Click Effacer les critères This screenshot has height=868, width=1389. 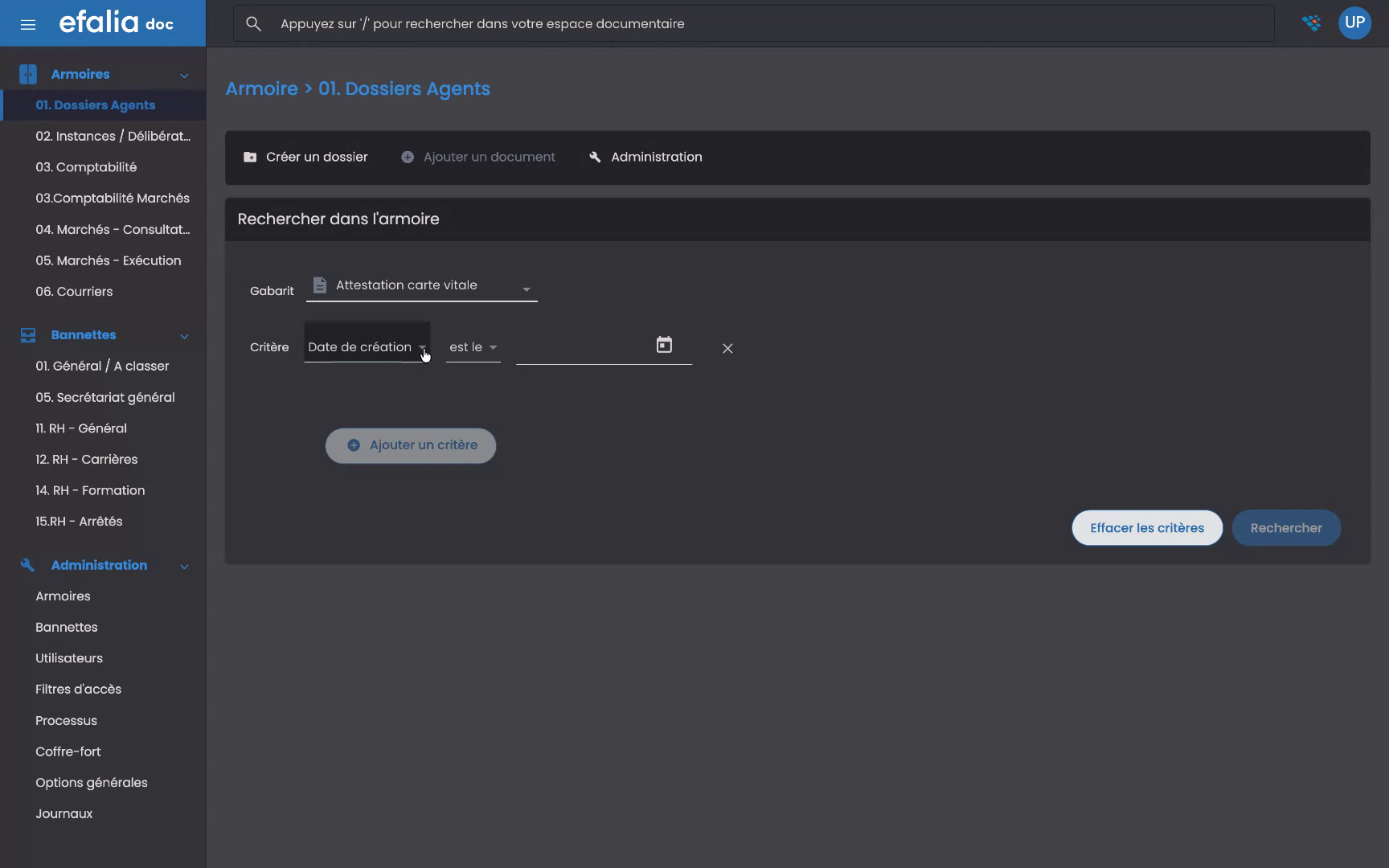pos(1146,528)
